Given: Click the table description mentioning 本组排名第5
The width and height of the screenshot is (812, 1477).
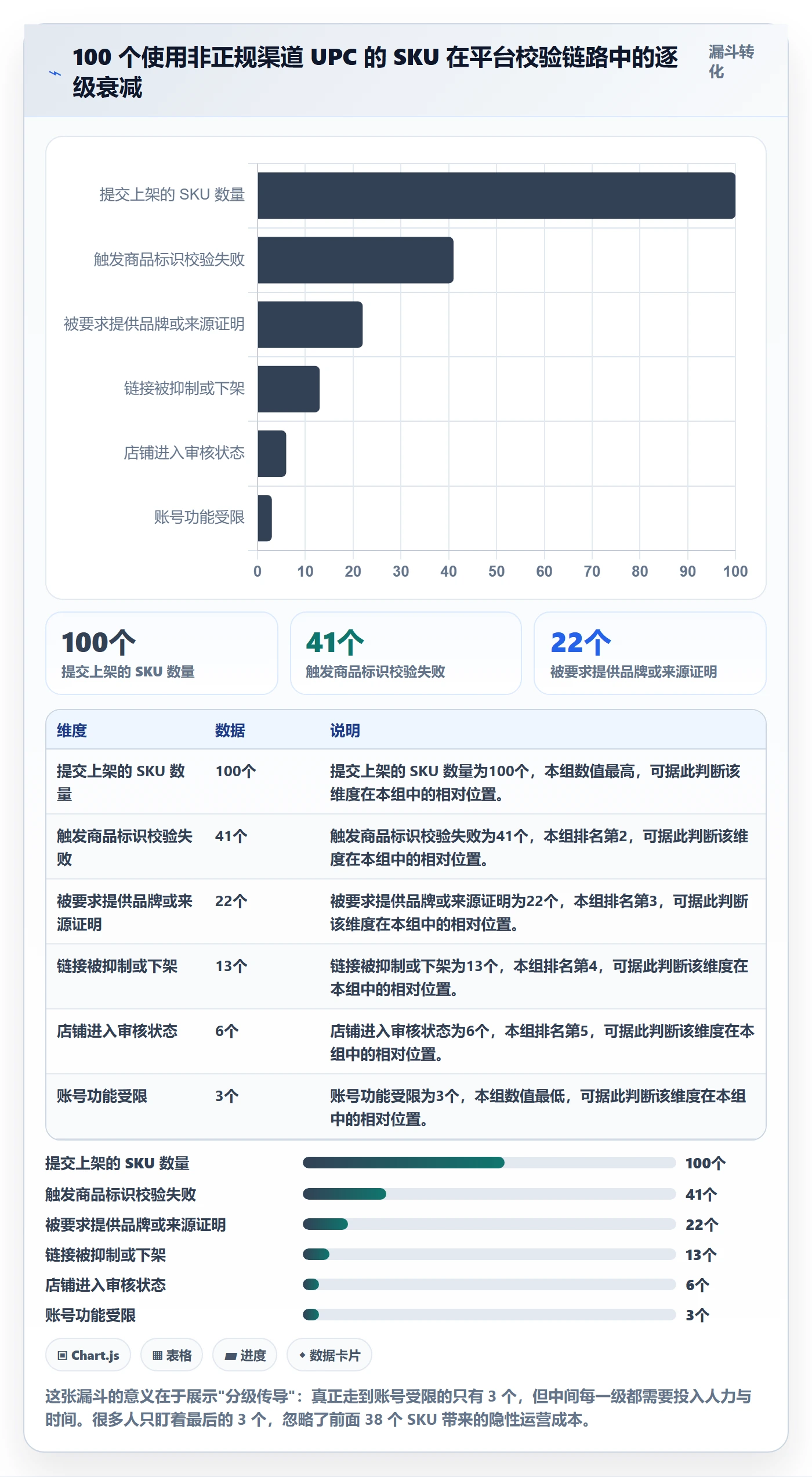Looking at the screenshot, I should coord(542,1042).
